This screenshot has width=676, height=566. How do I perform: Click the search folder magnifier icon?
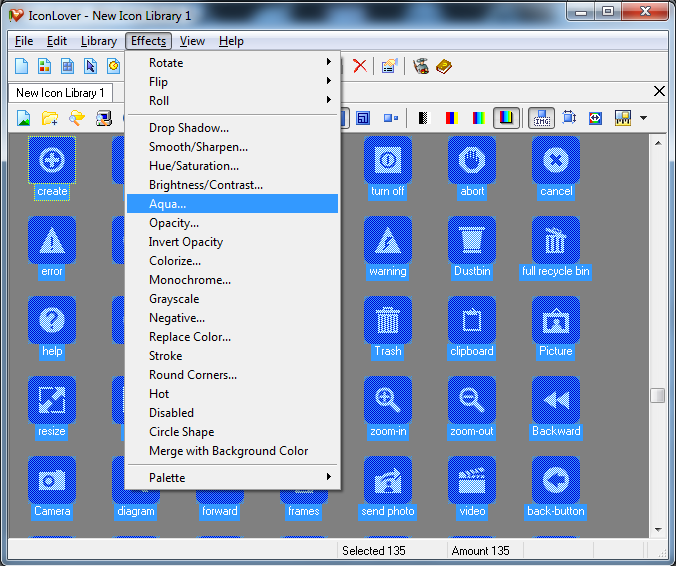tap(77, 118)
